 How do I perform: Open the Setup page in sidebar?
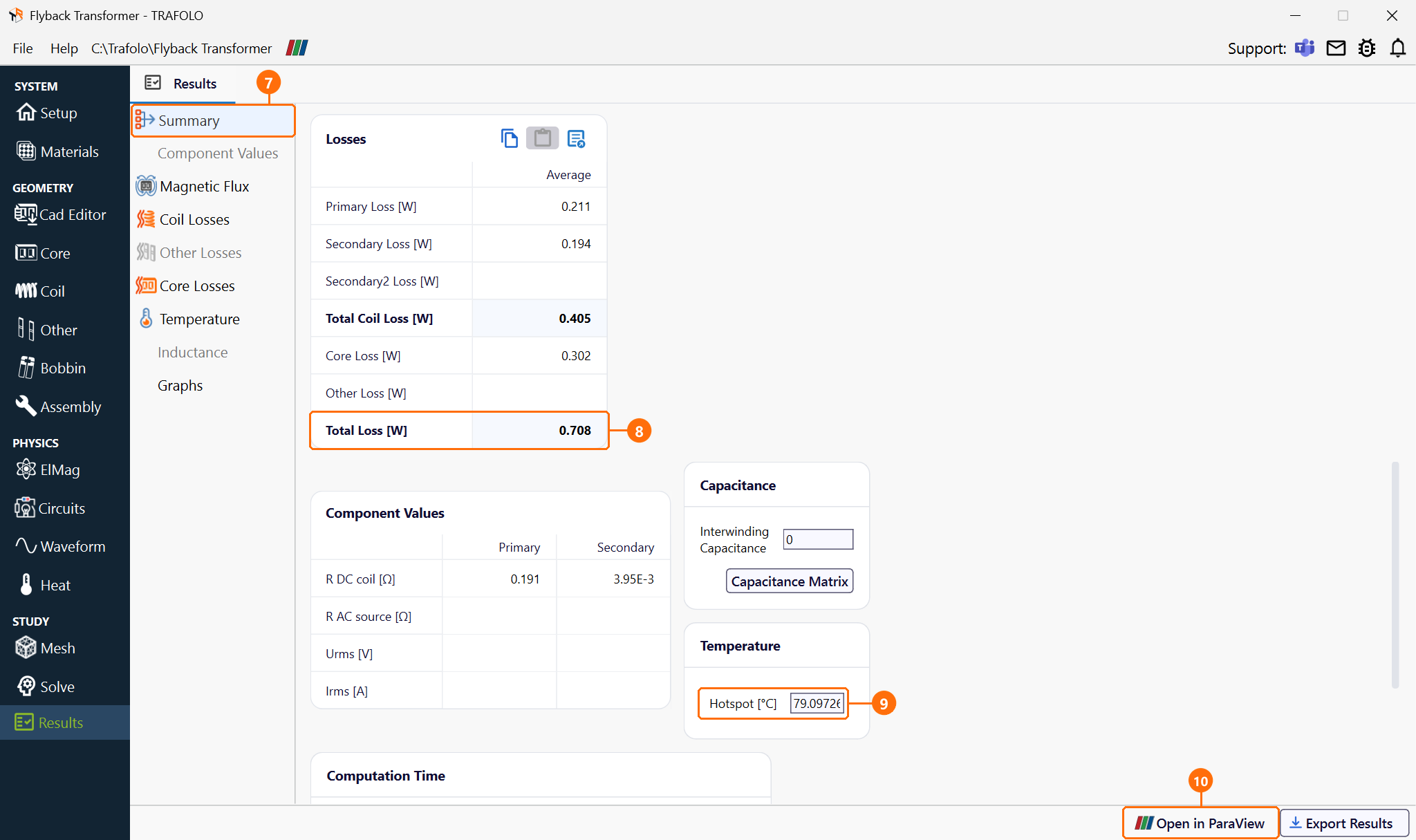tap(47, 113)
